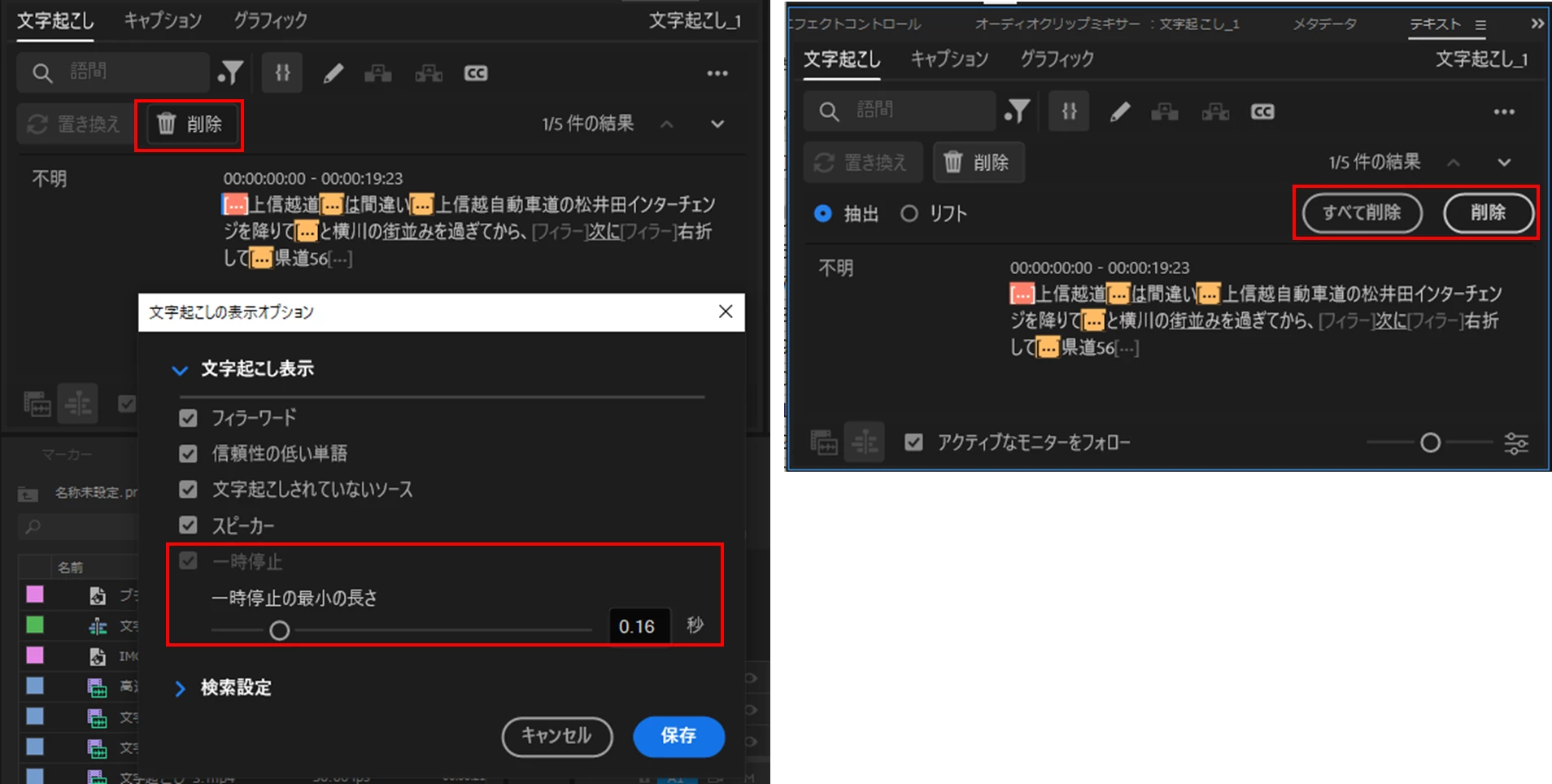Image resolution: width=1552 pixels, height=784 pixels.
Task: Toggle the 一時停止 checkbox
Action: coord(188,561)
